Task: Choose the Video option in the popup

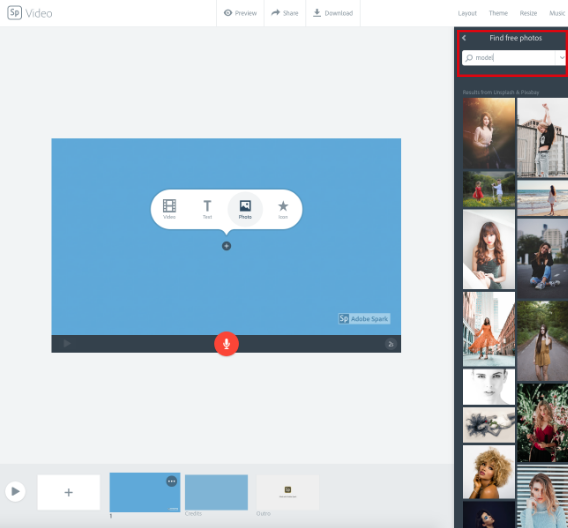Action: (x=169, y=209)
